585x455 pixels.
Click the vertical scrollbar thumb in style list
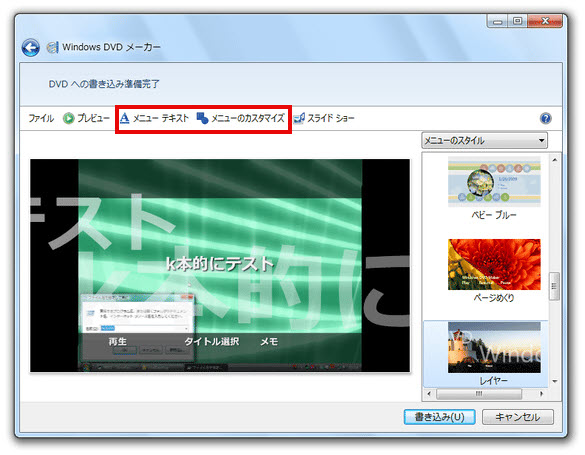point(555,286)
